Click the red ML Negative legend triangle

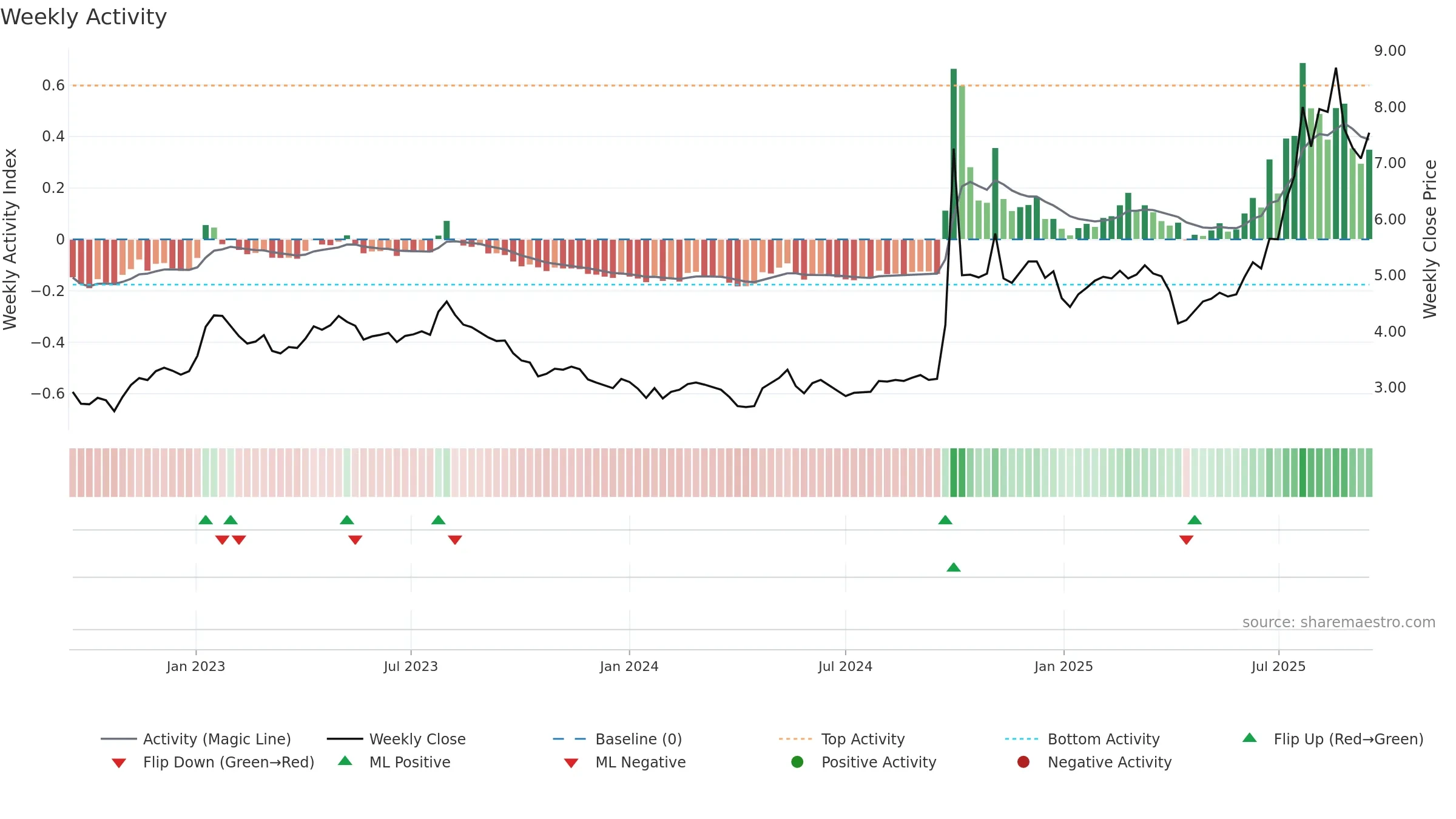tap(571, 763)
